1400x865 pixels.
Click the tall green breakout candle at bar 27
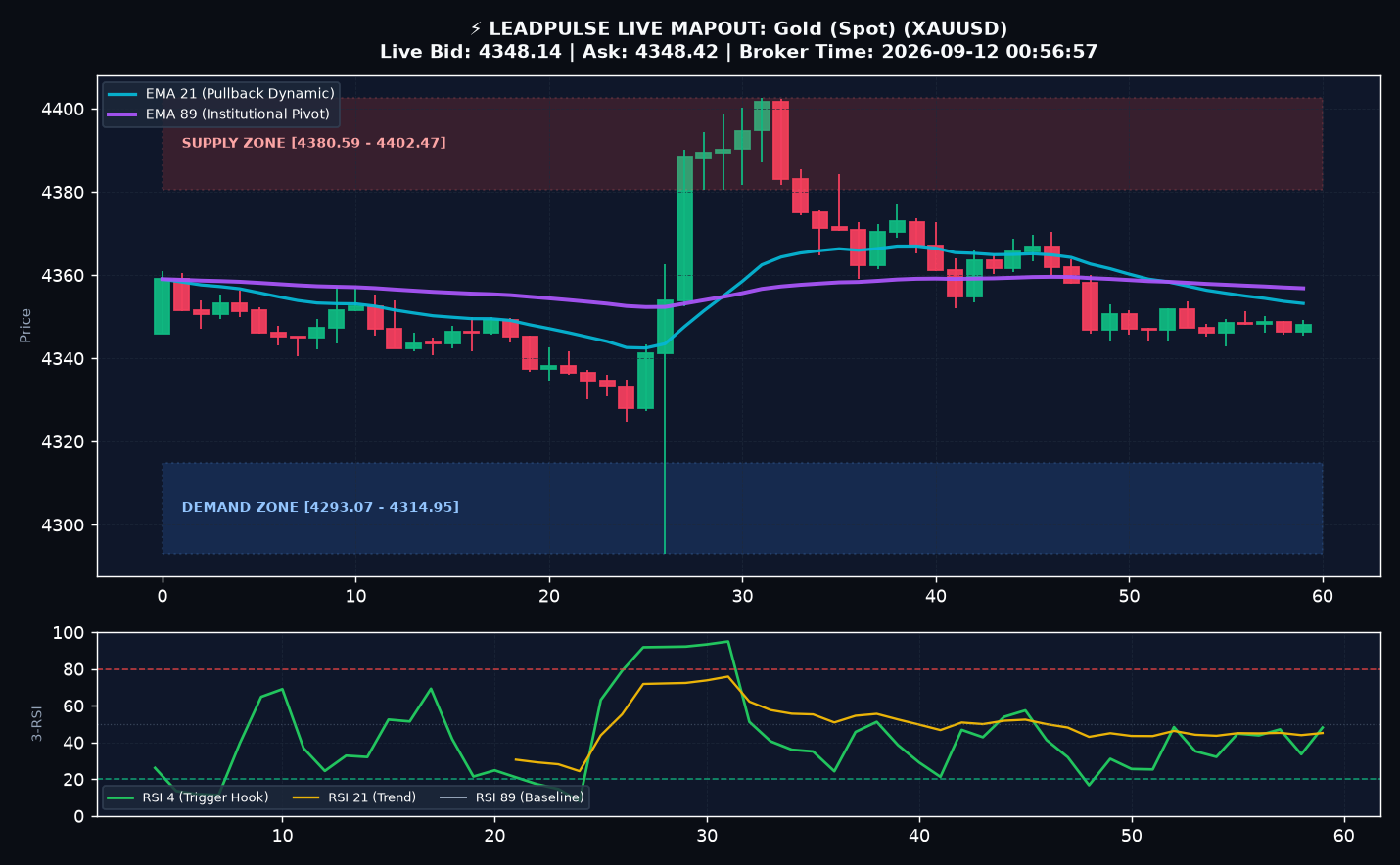[x=684, y=228]
